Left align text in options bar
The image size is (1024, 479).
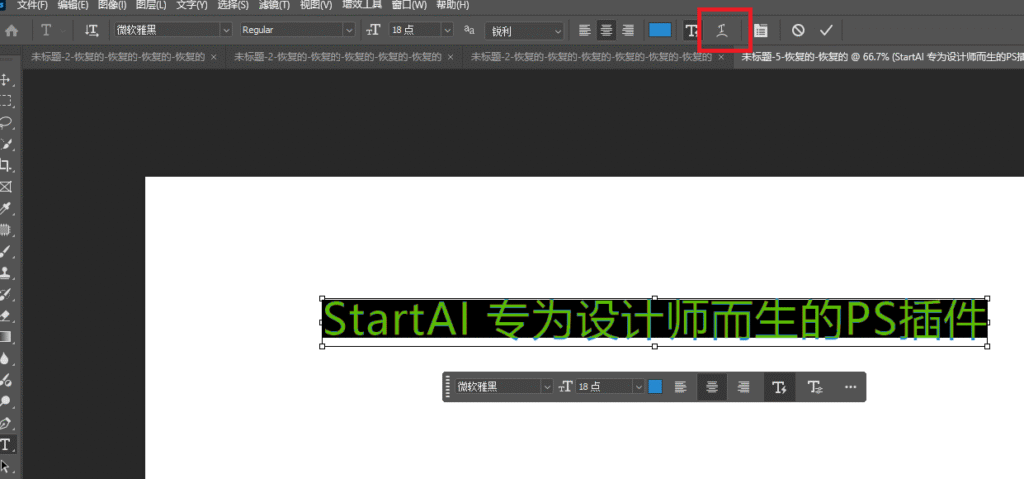(x=584, y=30)
